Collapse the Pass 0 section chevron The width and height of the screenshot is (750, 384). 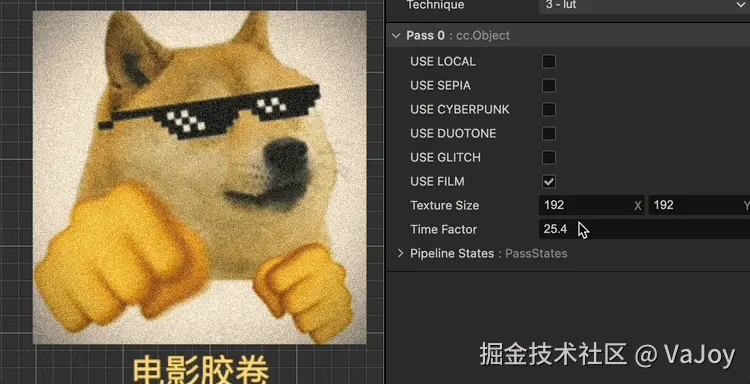(x=396, y=35)
